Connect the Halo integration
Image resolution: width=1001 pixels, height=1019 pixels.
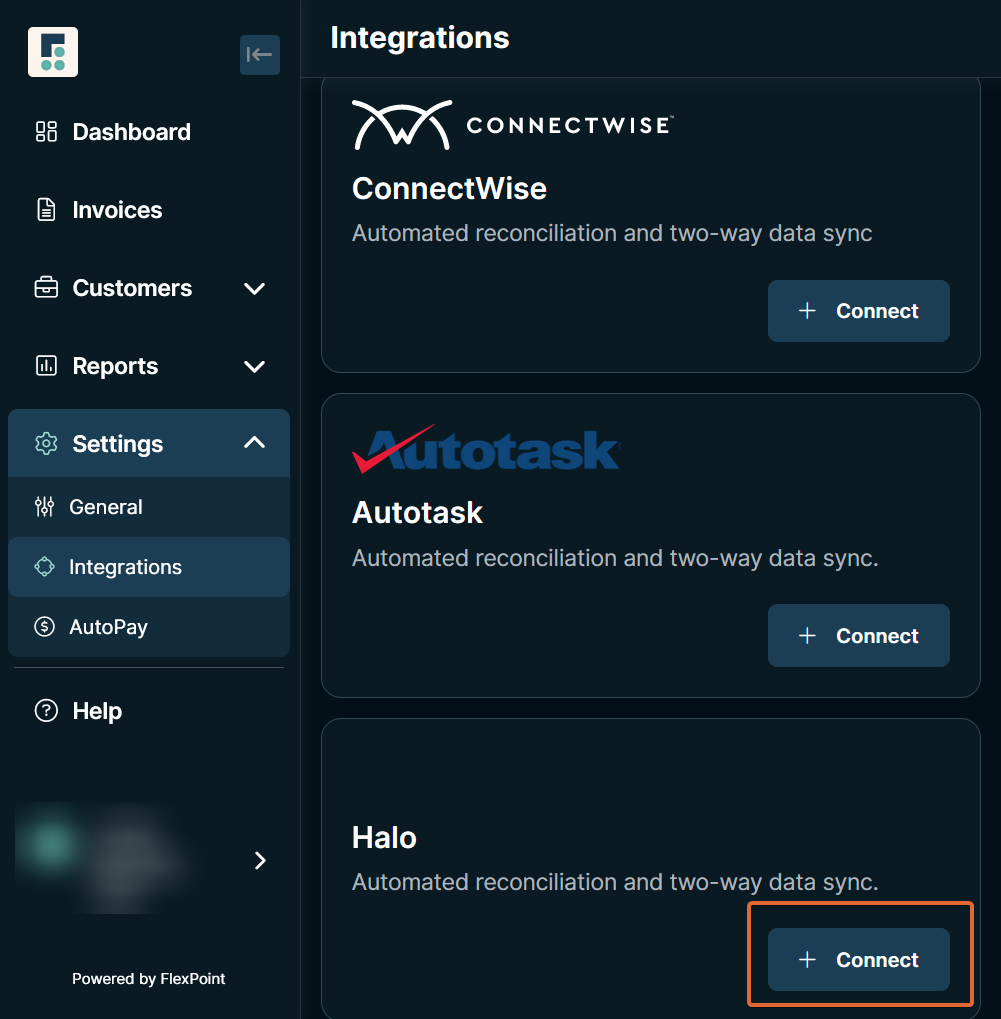(858, 959)
